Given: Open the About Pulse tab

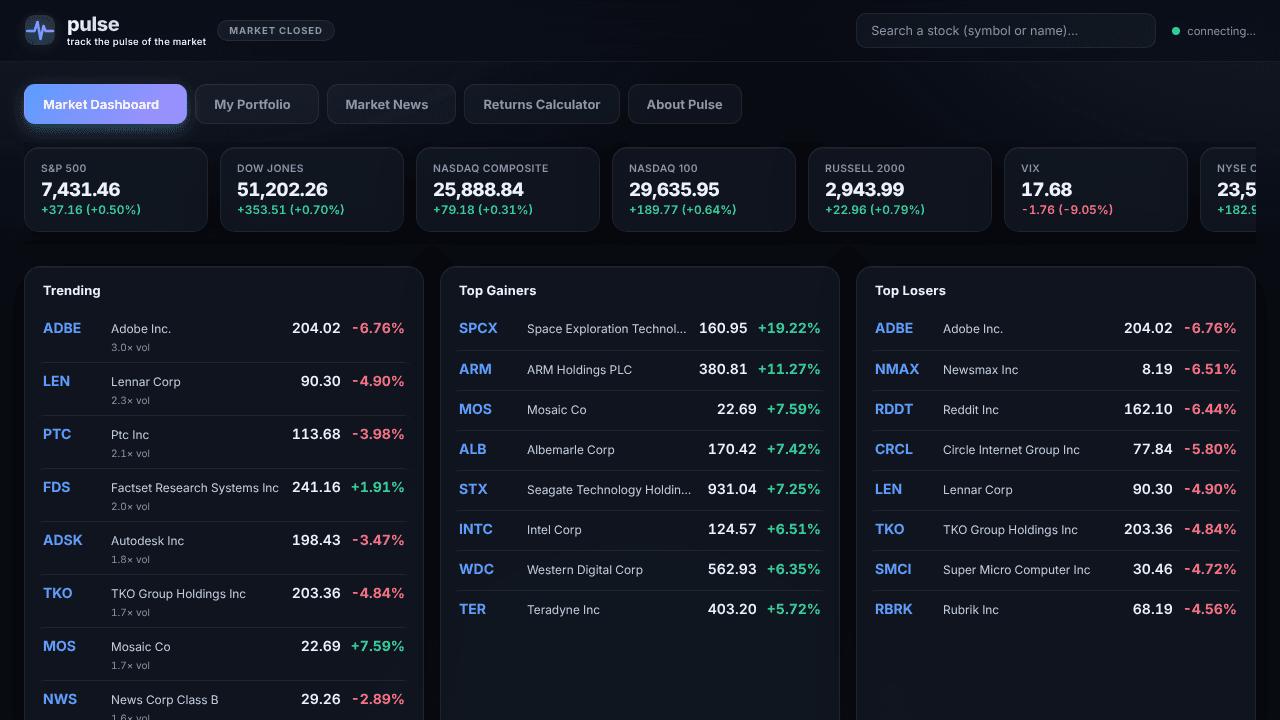Looking at the screenshot, I should coord(685,104).
